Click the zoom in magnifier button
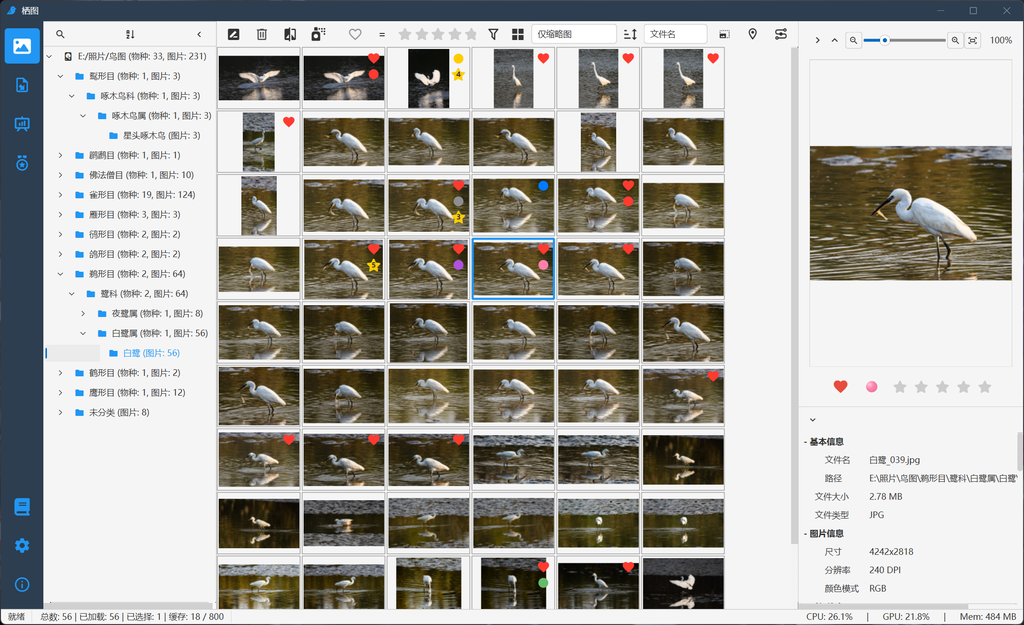 click(x=955, y=40)
